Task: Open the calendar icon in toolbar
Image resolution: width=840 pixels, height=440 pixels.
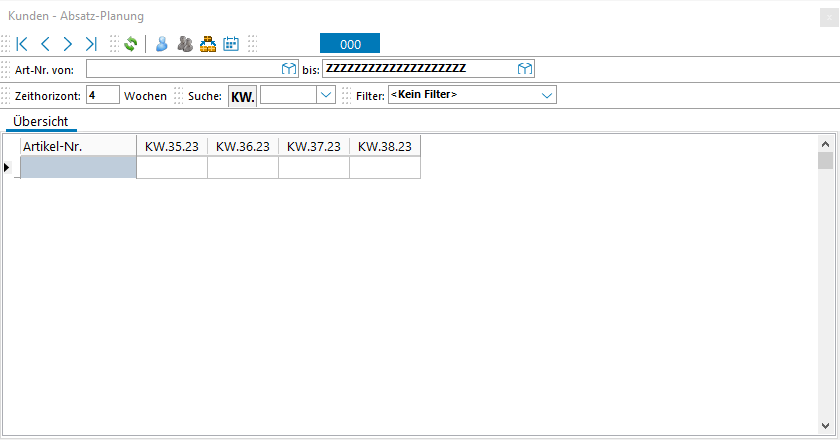Action: (231, 44)
